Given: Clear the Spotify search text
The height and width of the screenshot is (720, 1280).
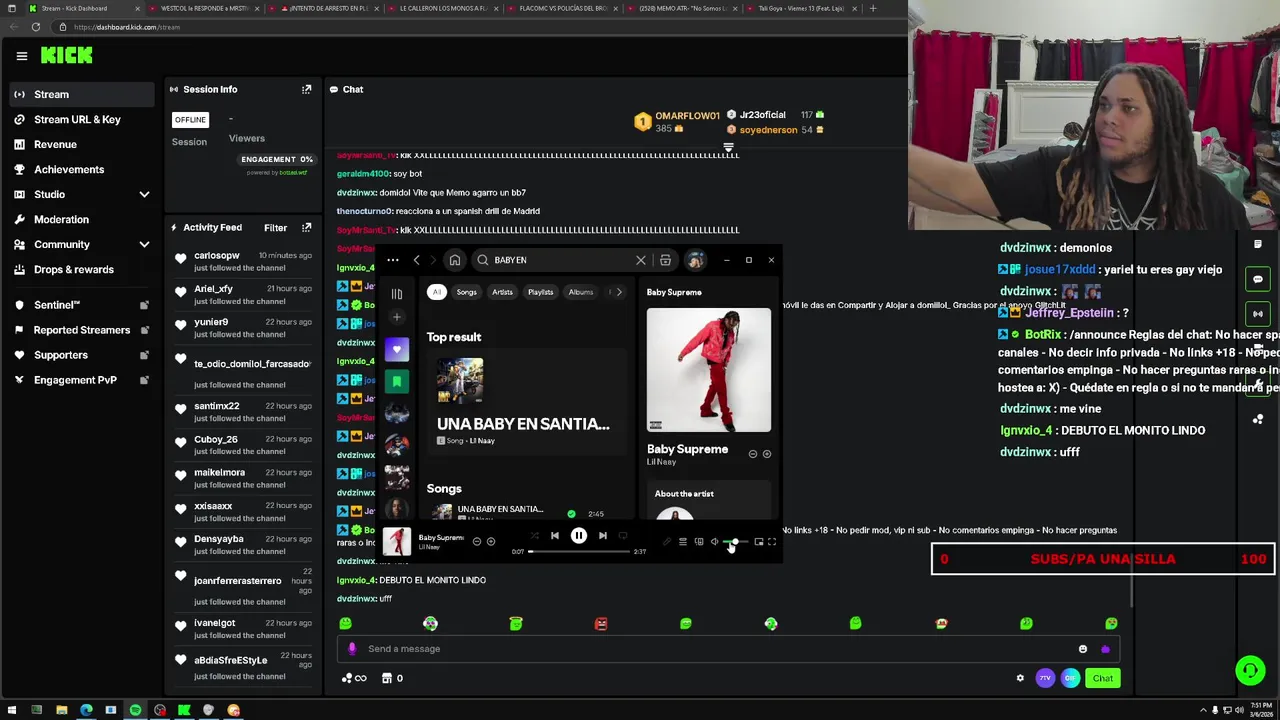Looking at the screenshot, I should coord(641,260).
